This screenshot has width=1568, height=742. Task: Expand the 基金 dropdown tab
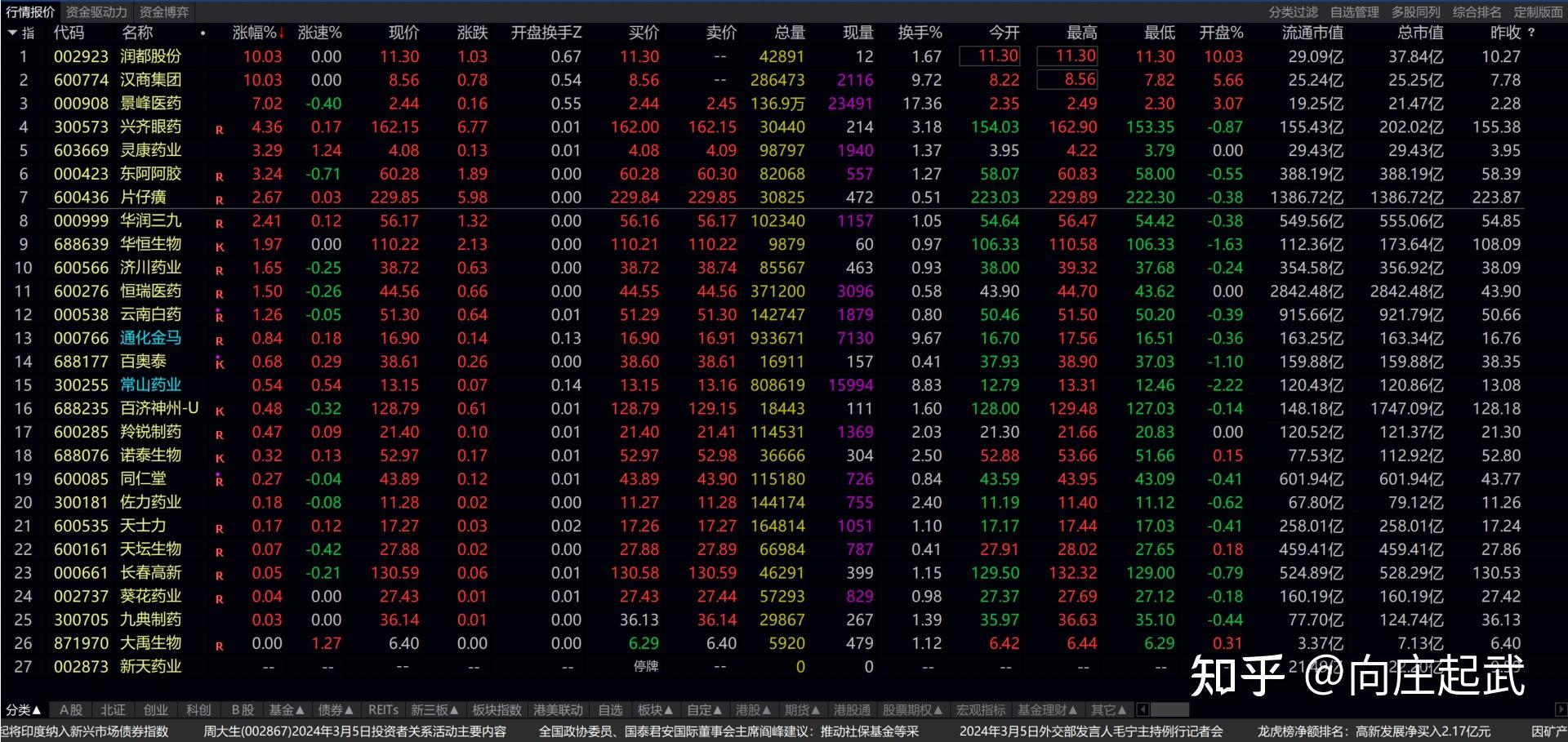(287, 710)
